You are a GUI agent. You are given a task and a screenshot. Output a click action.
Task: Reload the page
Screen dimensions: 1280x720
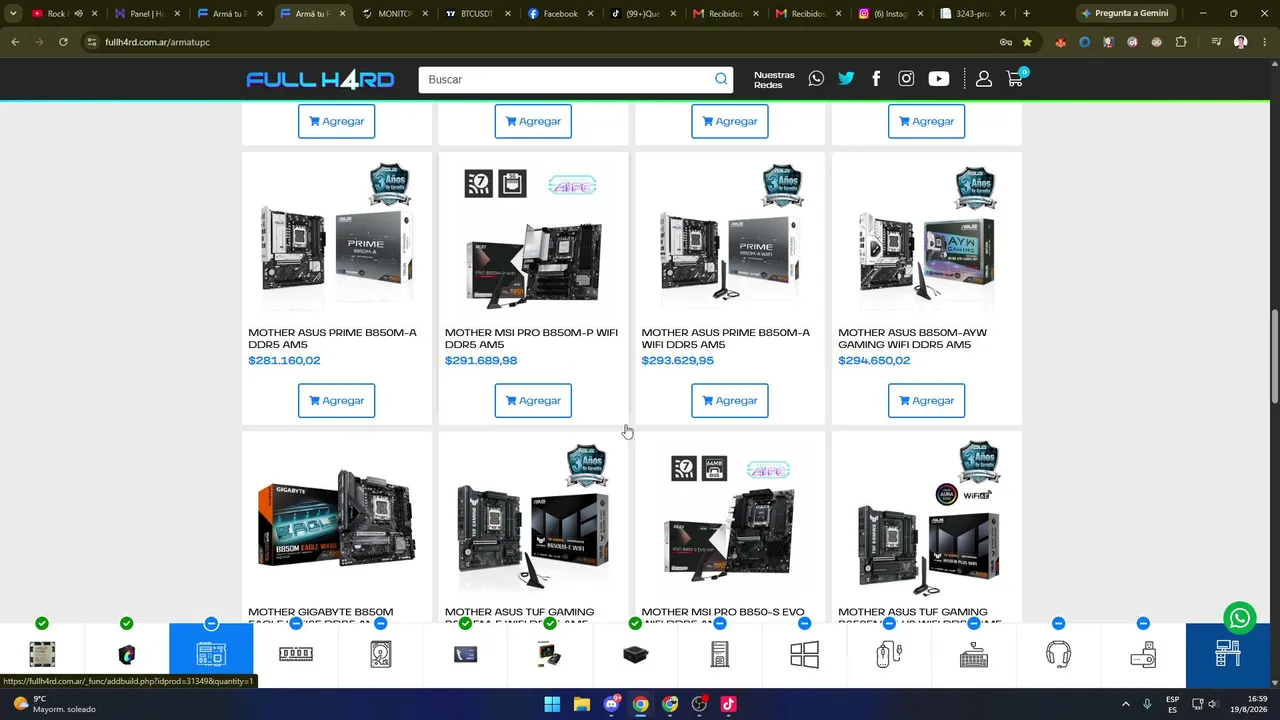63,42
